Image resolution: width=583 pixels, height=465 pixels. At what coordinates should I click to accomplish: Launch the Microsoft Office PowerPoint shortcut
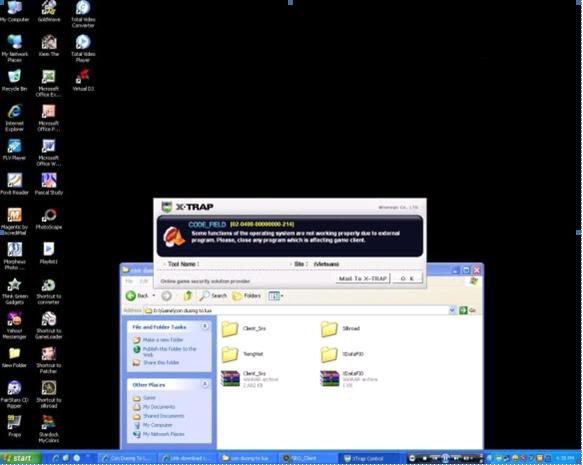click(x=48, y=118)
